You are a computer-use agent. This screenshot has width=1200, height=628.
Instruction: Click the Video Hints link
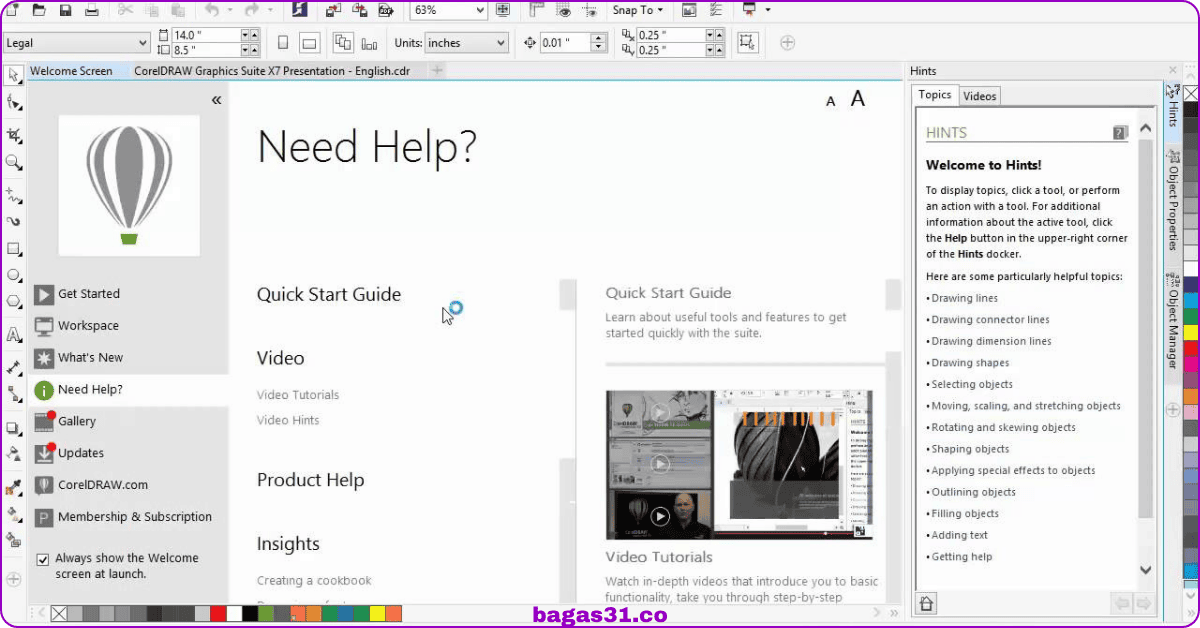point(288,420)
